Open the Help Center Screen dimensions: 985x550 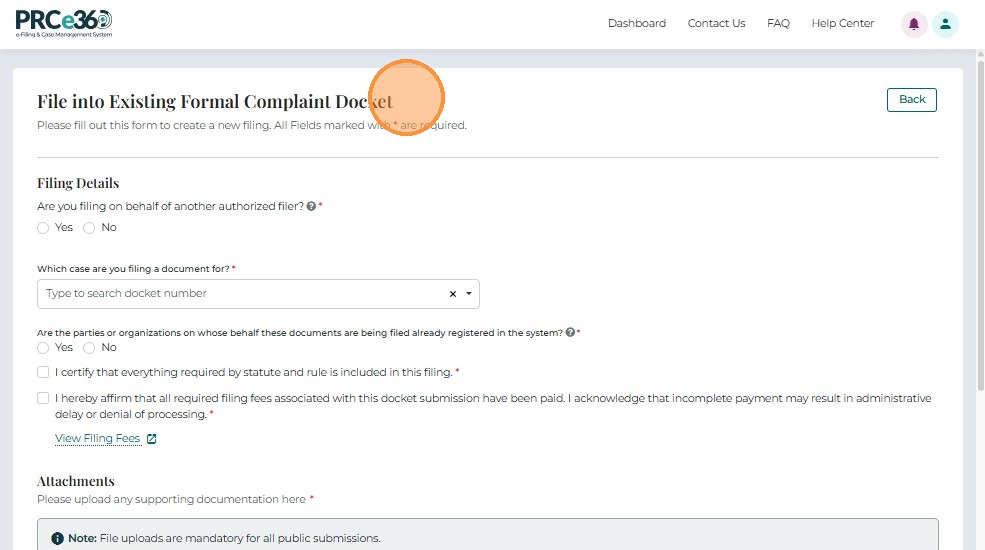coord(842,23)
